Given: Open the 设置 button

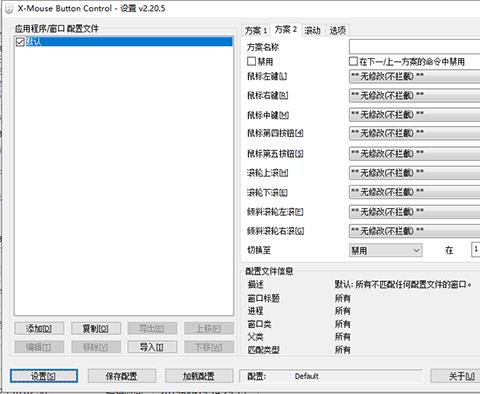Looking at the screenshot, I should coord(44,376).
